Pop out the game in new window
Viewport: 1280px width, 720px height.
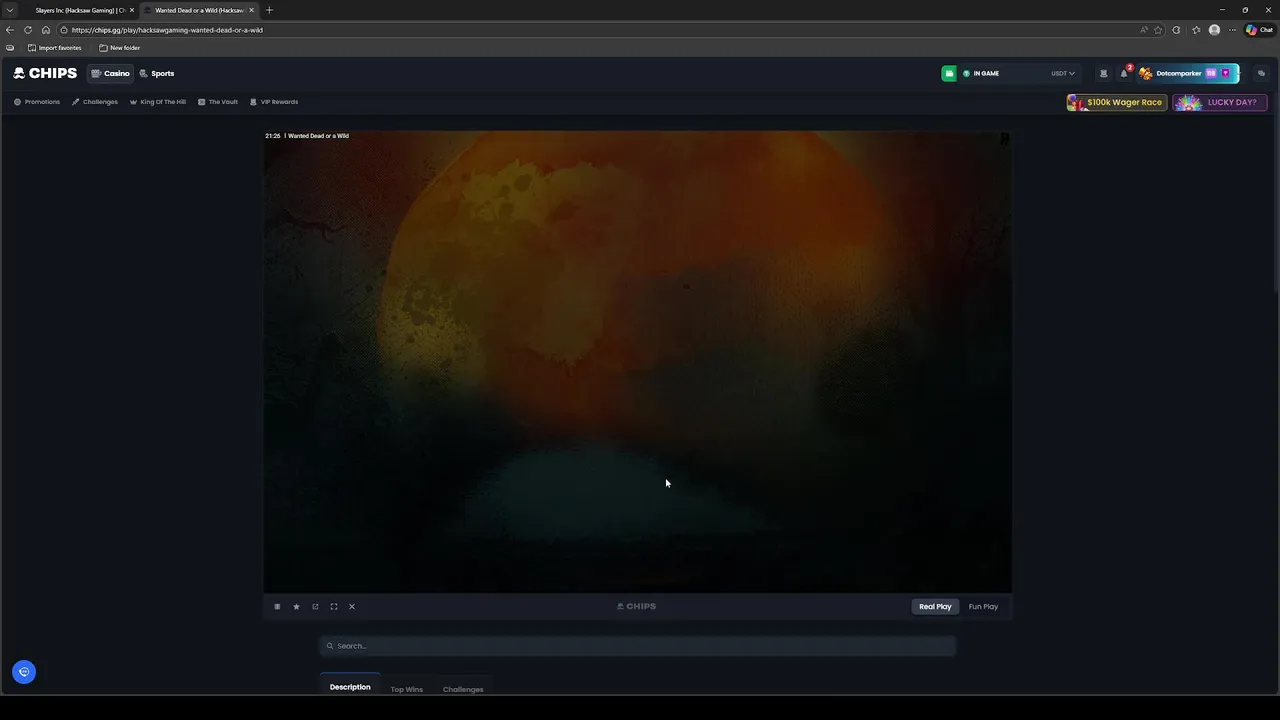pos(315,606)
